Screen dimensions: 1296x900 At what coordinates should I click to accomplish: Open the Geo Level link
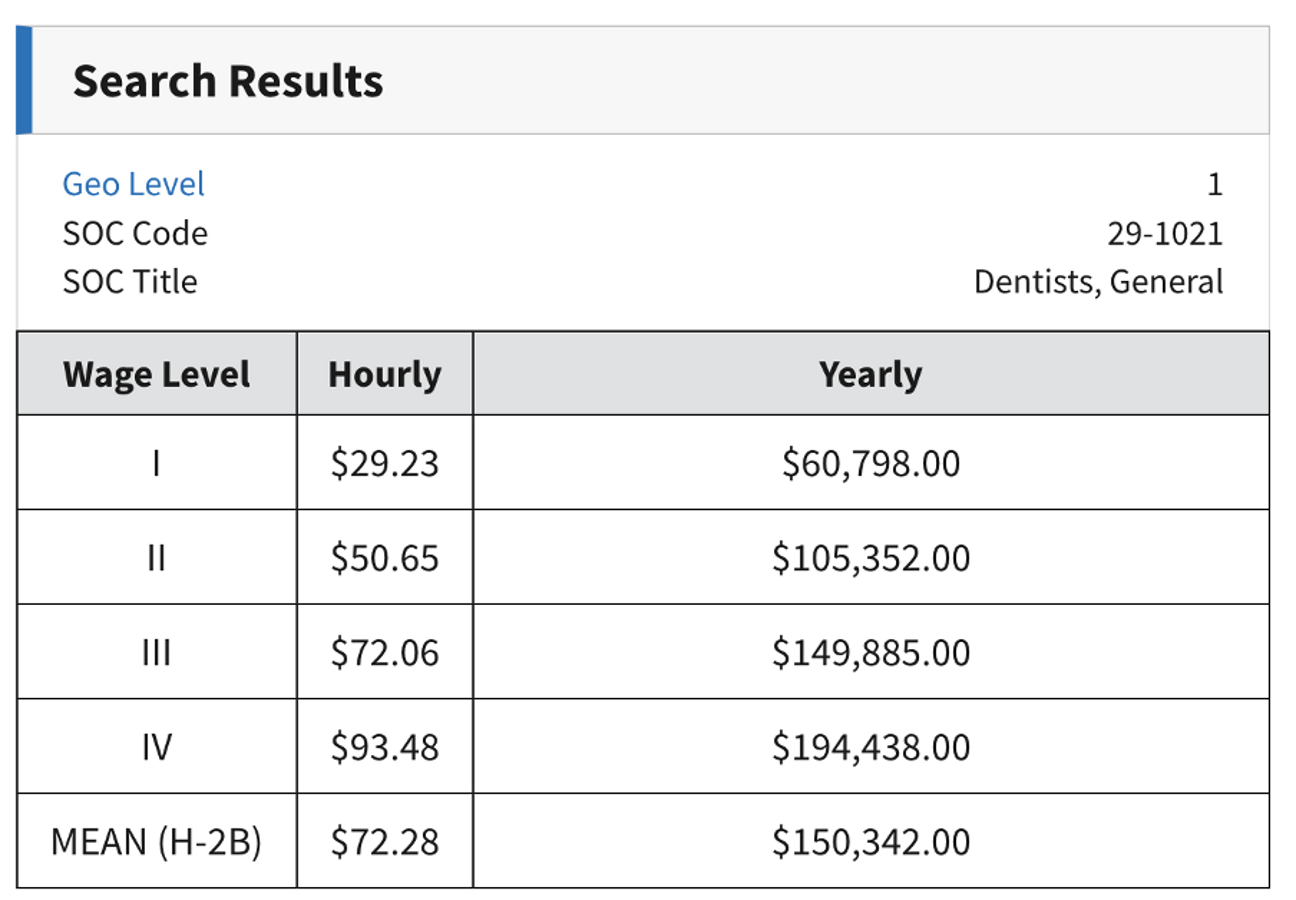click(133, 184)
